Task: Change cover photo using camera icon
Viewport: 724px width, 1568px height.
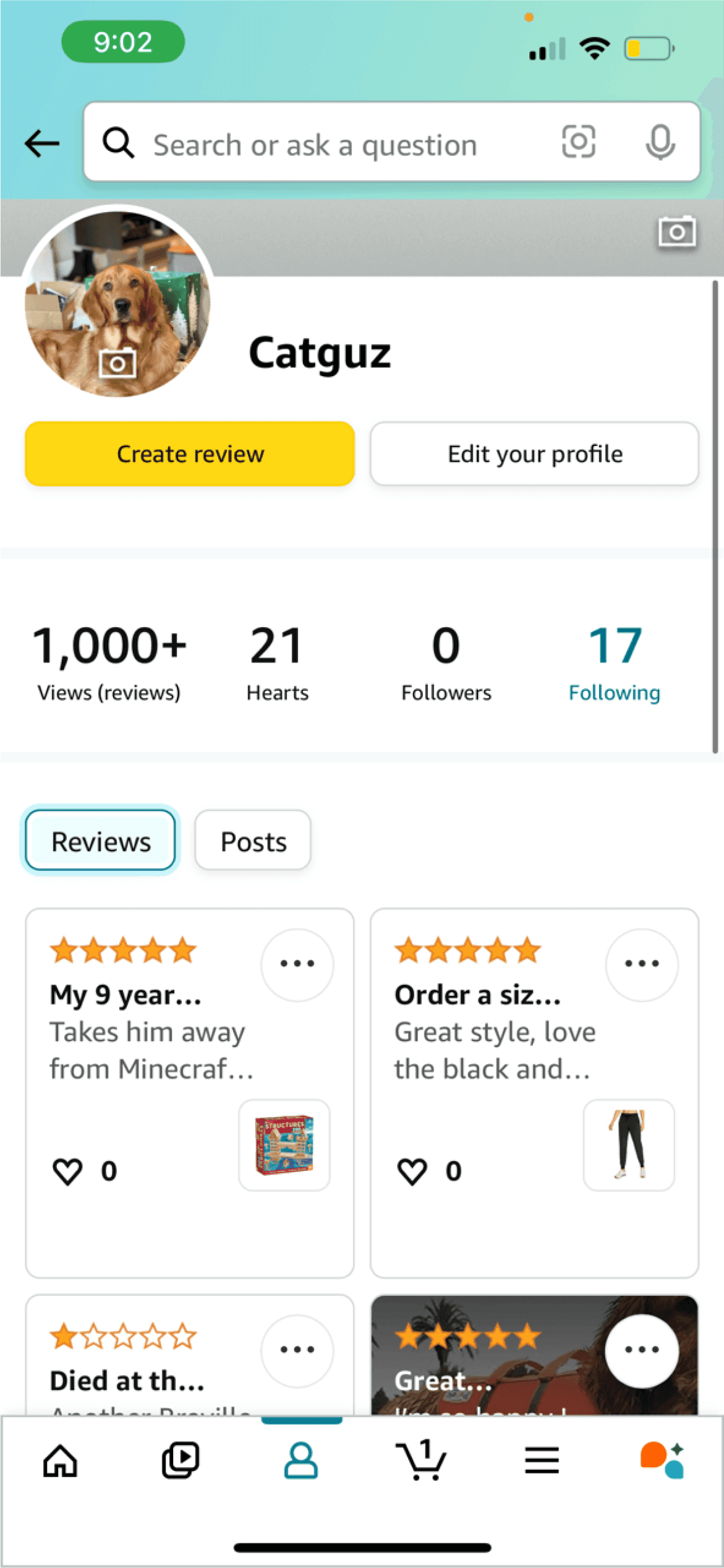Action: (x=676, y=233)
